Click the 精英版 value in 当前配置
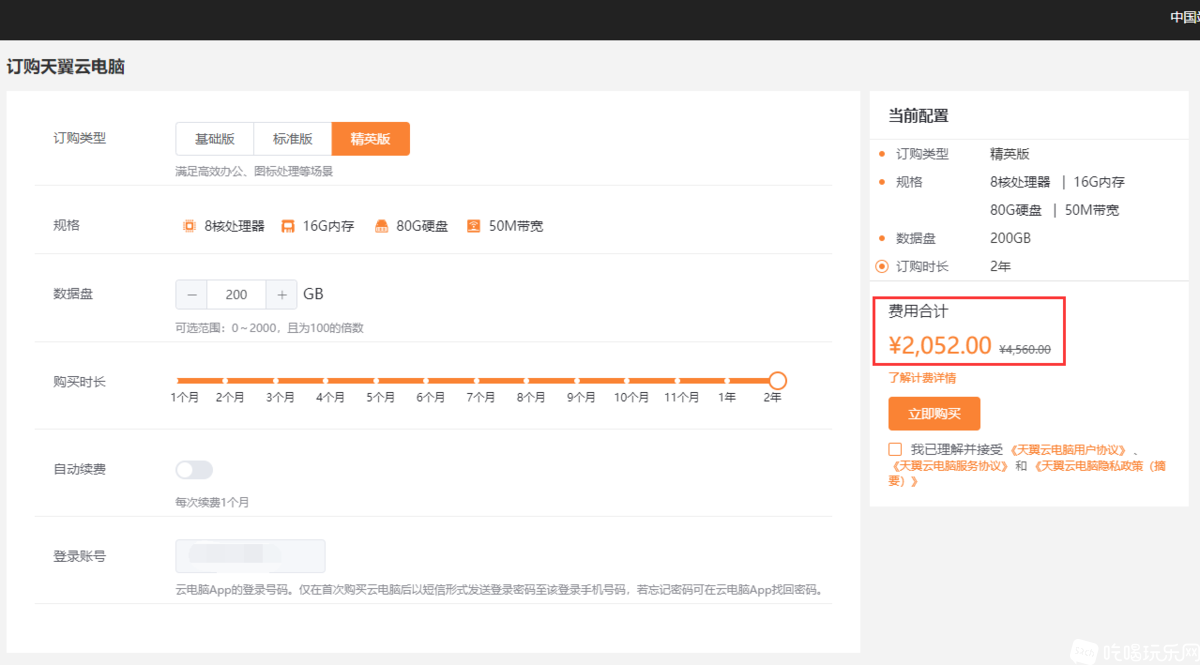 click(x=1009, y=154)
